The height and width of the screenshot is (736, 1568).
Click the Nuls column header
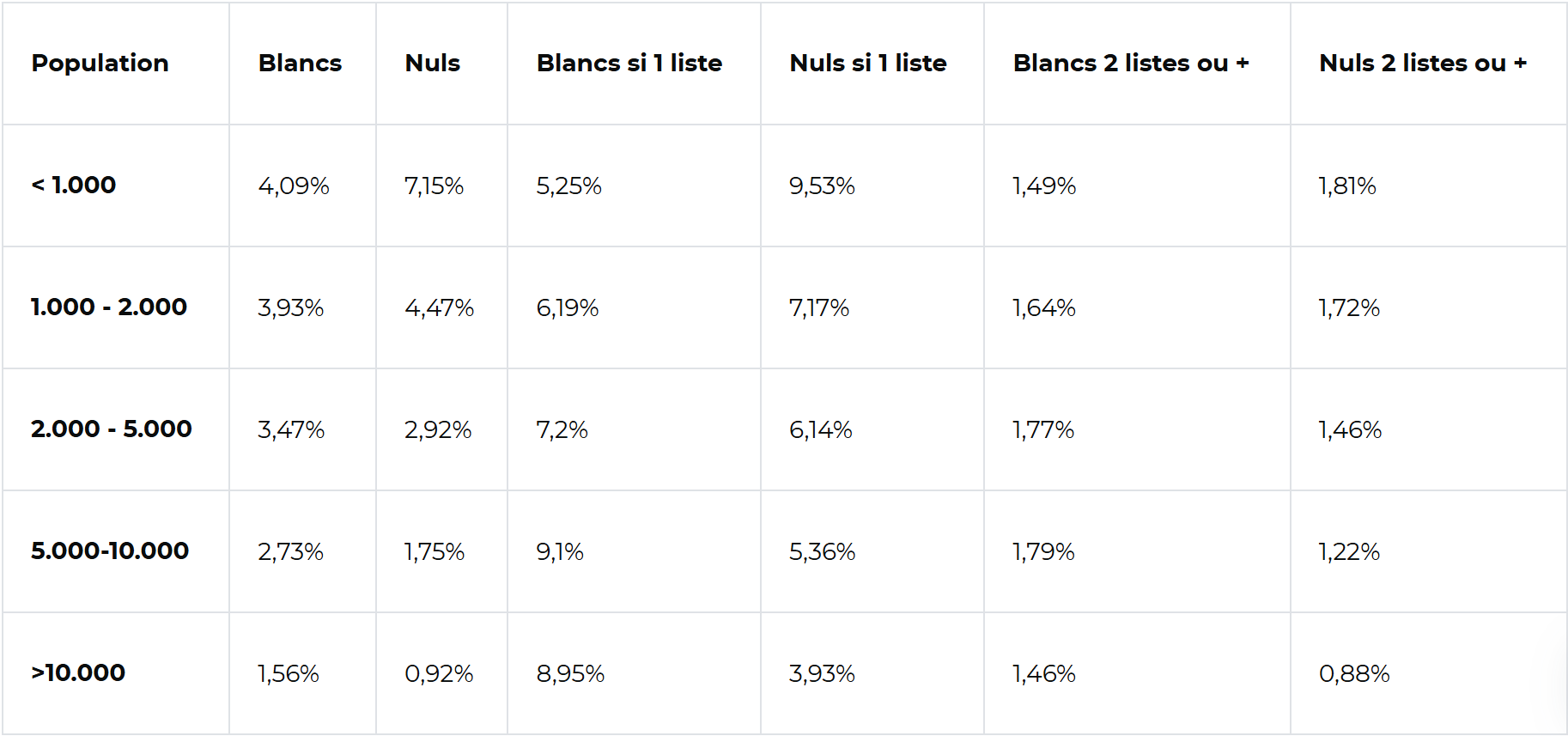coord(432,64)
